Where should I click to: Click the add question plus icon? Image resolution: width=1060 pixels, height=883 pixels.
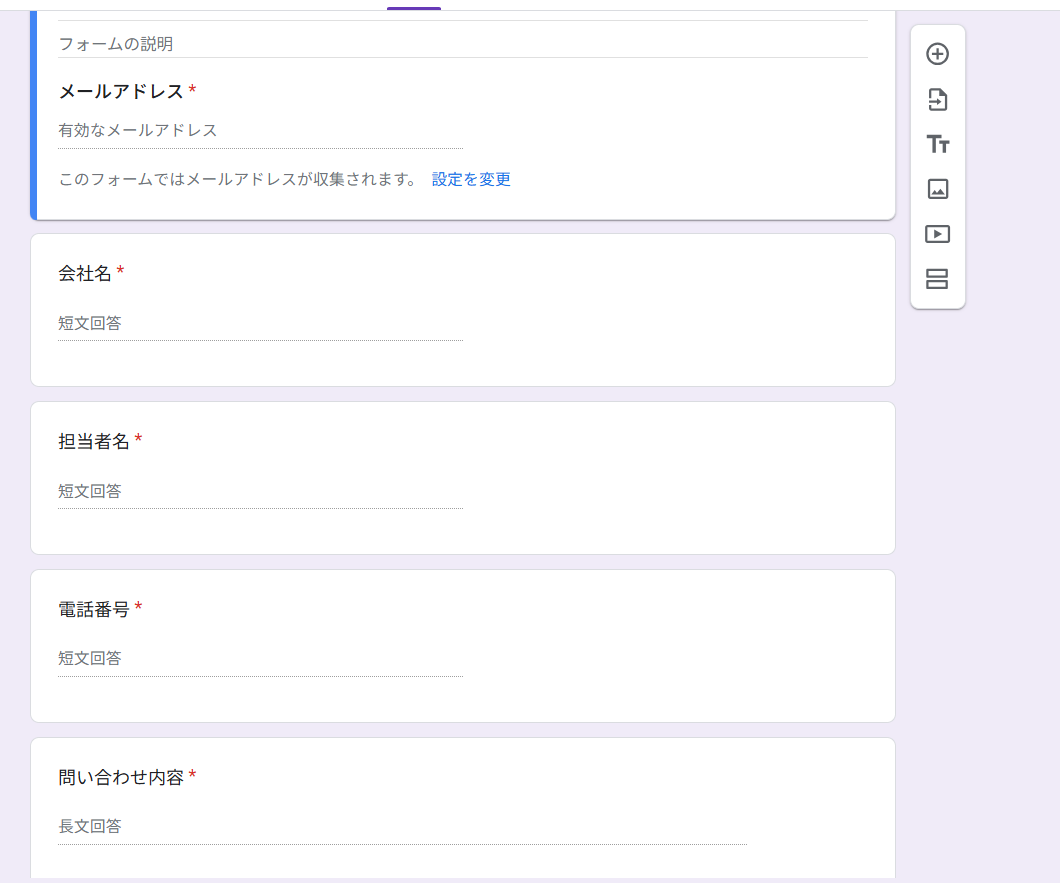[x=937, y=54]
